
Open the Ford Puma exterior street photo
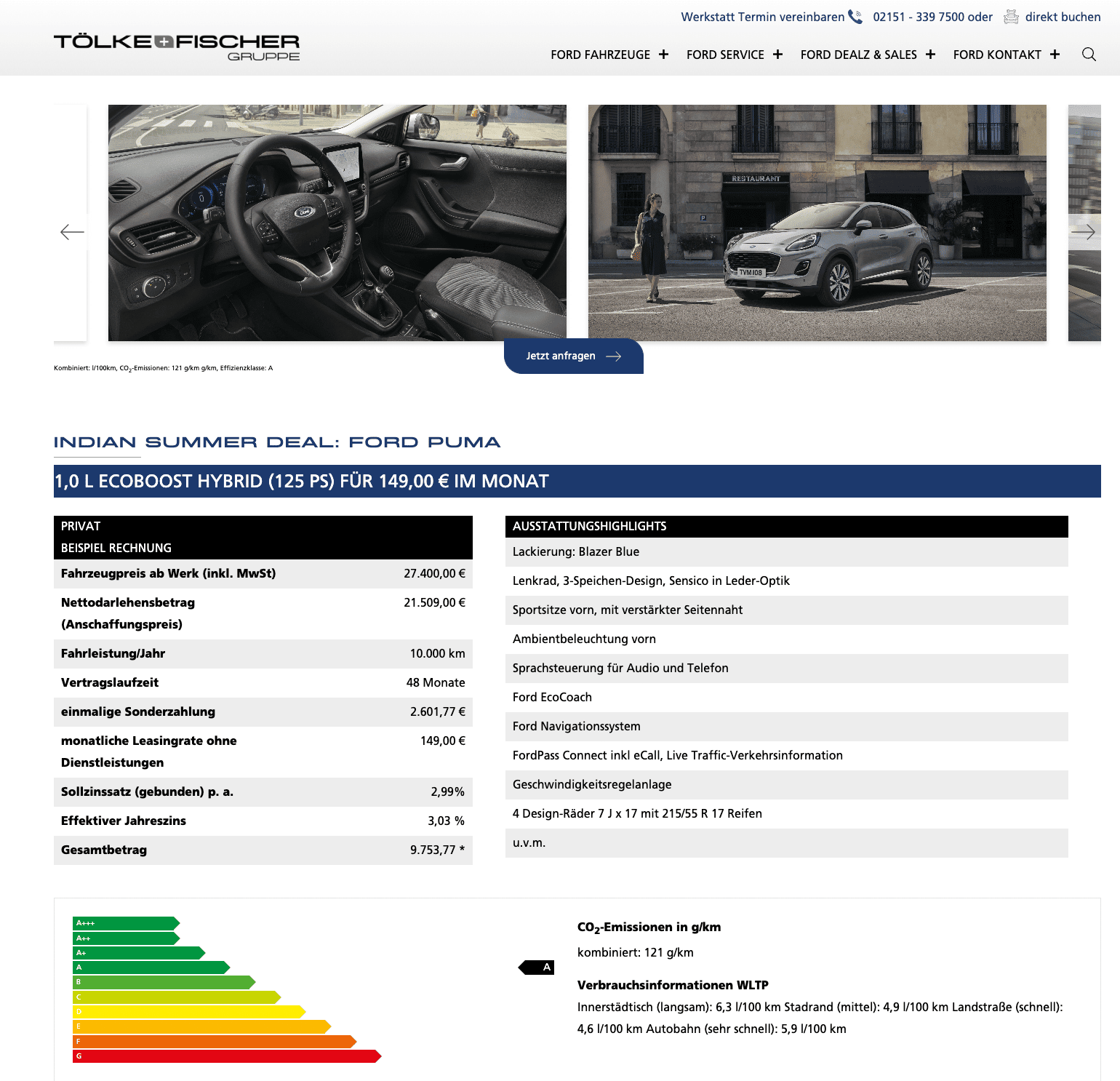pos(817,223)
